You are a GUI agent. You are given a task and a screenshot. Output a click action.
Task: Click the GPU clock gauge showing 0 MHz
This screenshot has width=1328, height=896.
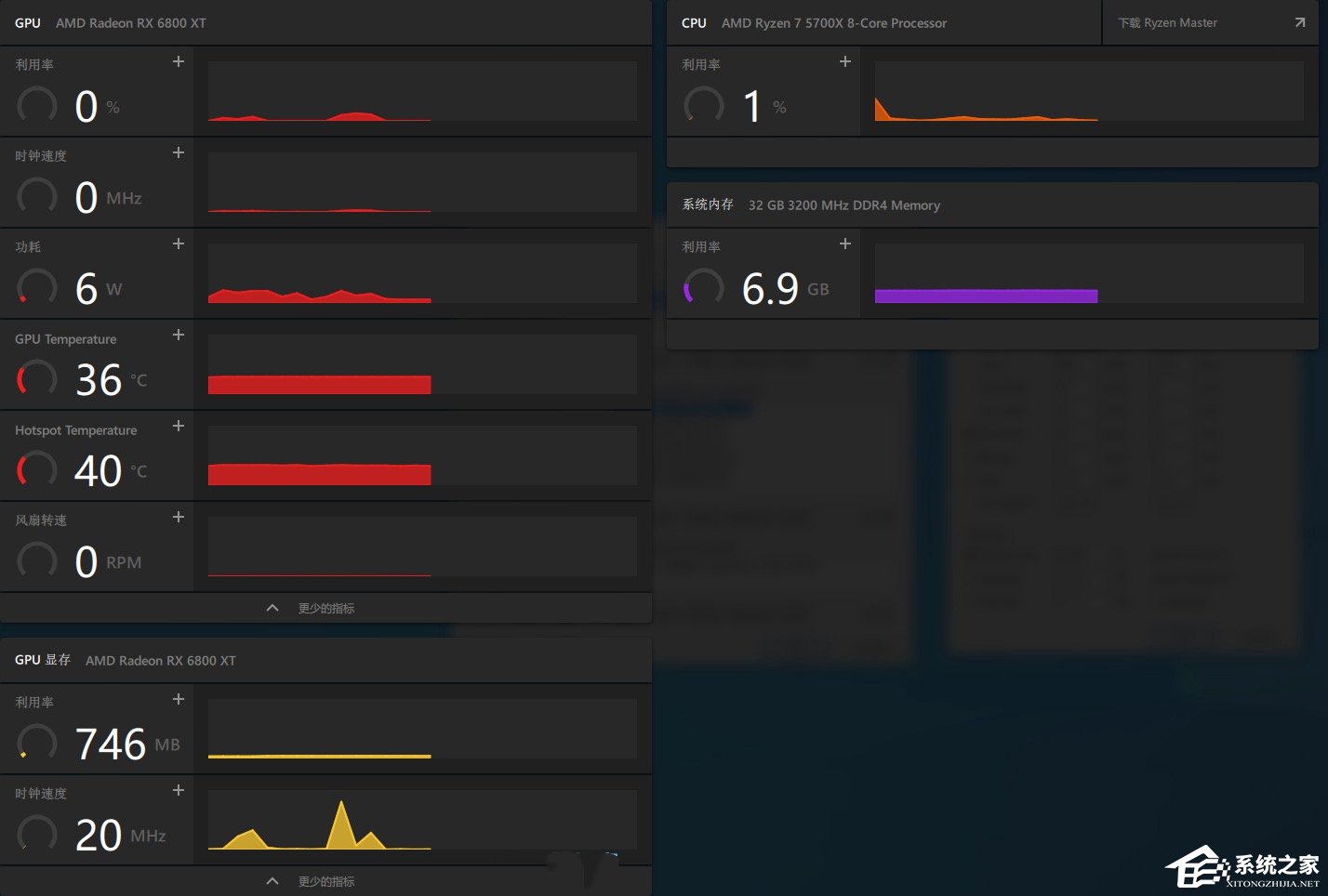click(37, 197)
